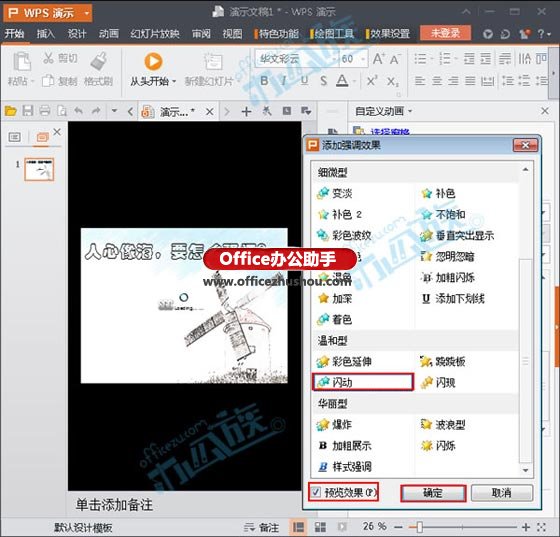Image resolution: width=560 pixels, height=537 pixels.
Task: Open font size 60 dropdown
Action: pos(363,59)
